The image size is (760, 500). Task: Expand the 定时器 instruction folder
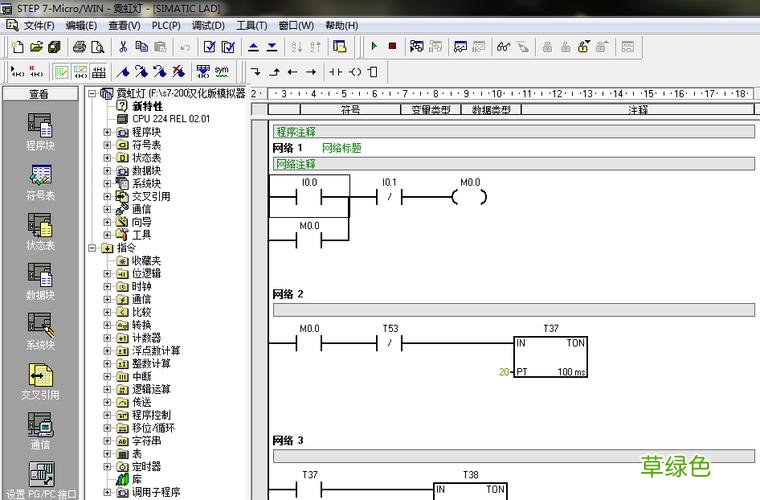[x=107, y=467]
